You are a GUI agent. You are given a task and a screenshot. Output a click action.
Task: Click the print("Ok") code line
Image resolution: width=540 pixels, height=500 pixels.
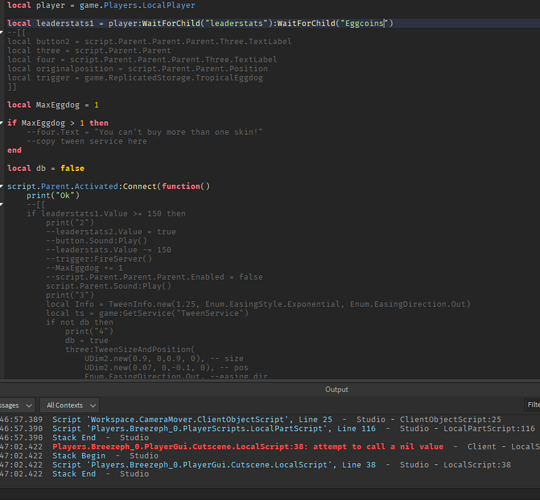tap(53, 196)
